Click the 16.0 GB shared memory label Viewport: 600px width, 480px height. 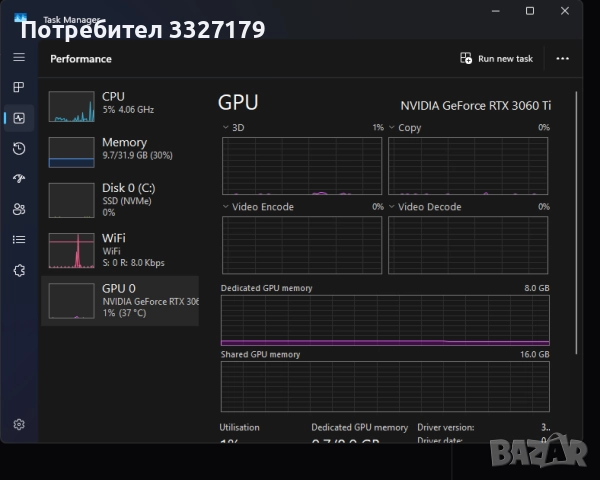click(535, 354)
